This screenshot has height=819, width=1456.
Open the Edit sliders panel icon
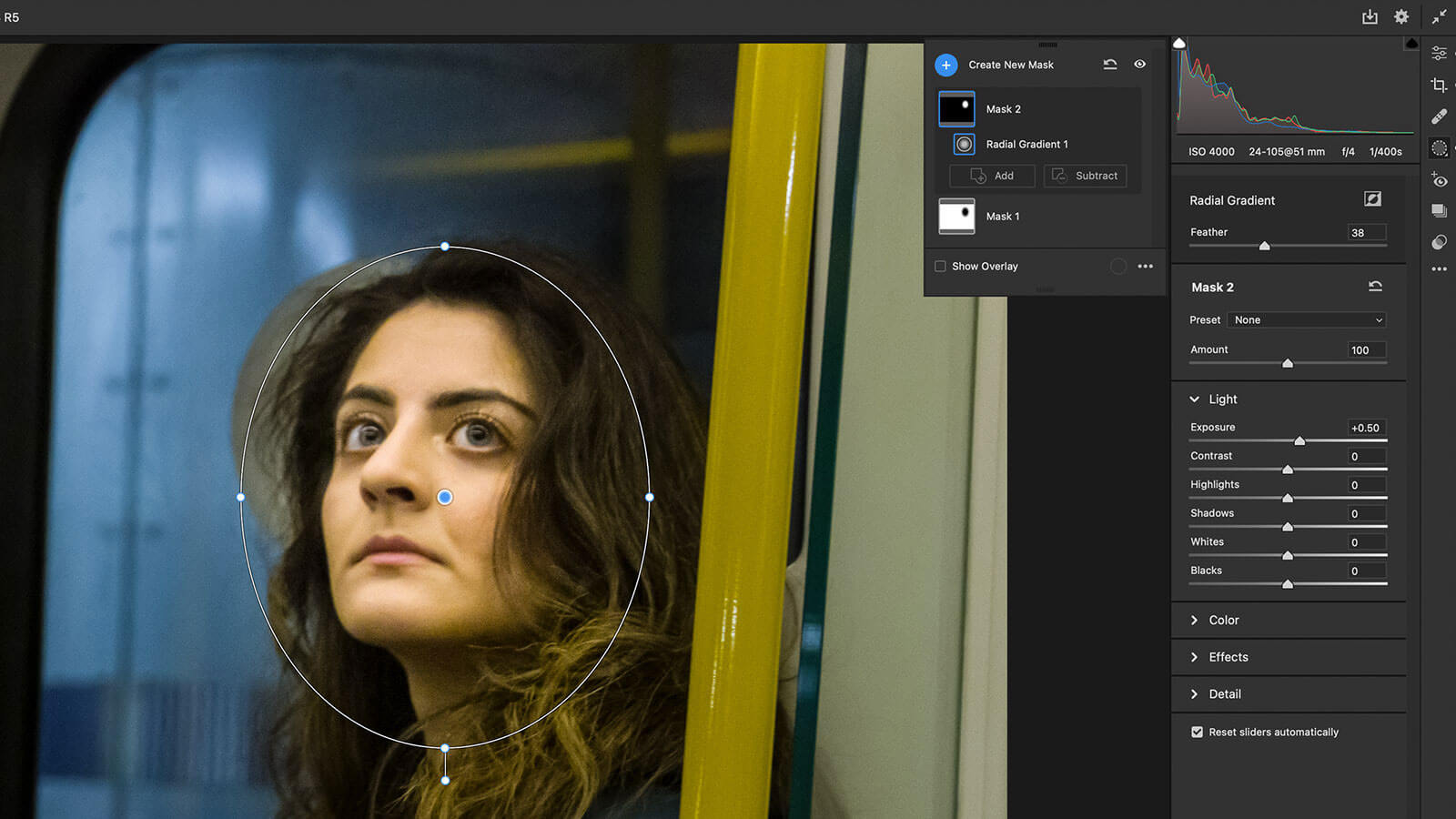1439,54
